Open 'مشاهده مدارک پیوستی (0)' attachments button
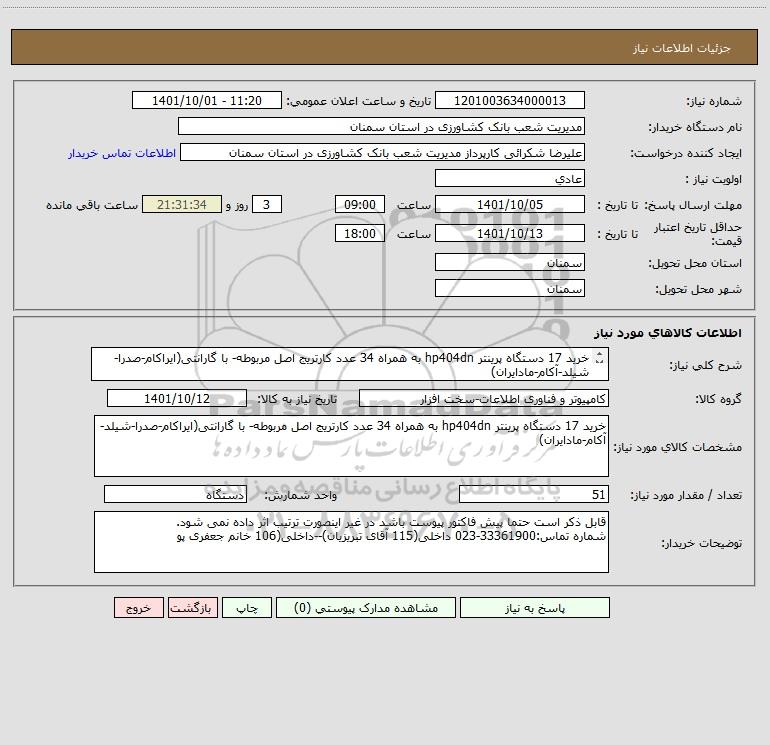 [366, 607]
